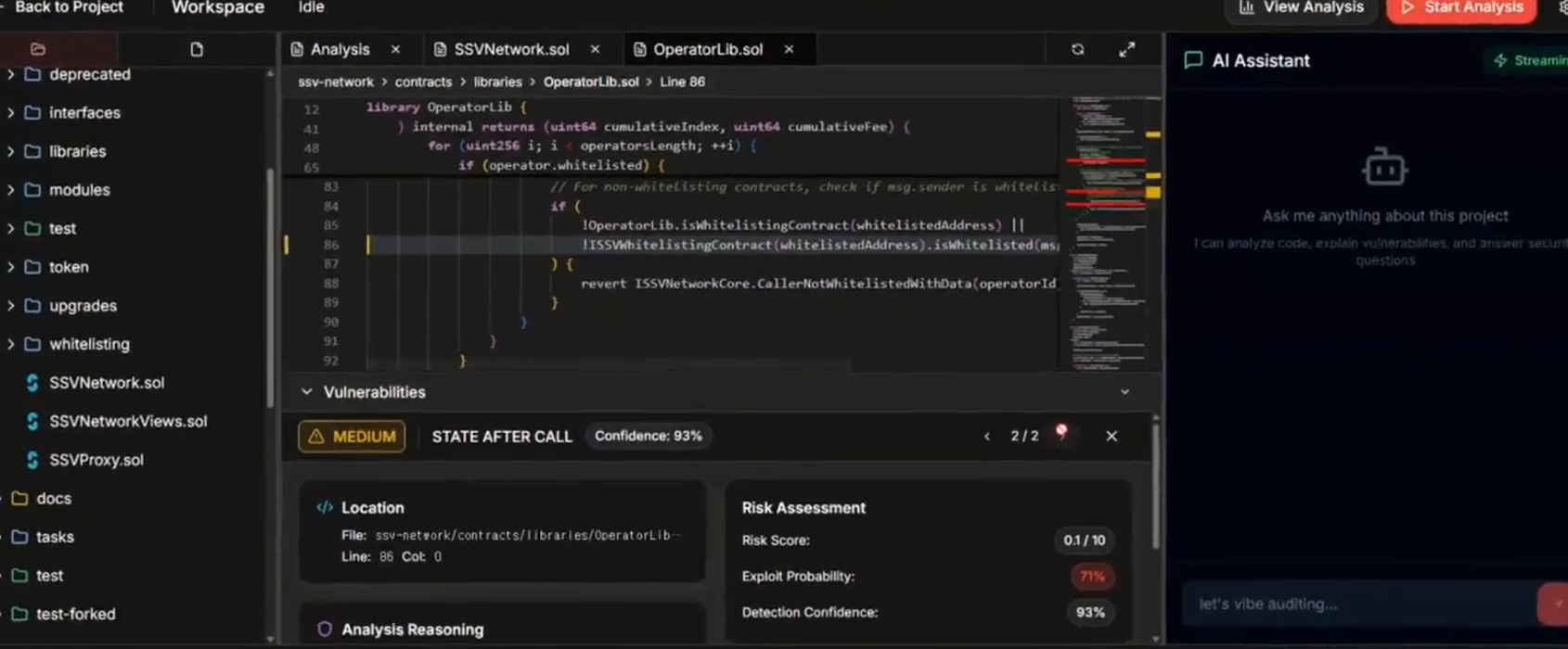Expand the whitelisting folder

(11, 344)
